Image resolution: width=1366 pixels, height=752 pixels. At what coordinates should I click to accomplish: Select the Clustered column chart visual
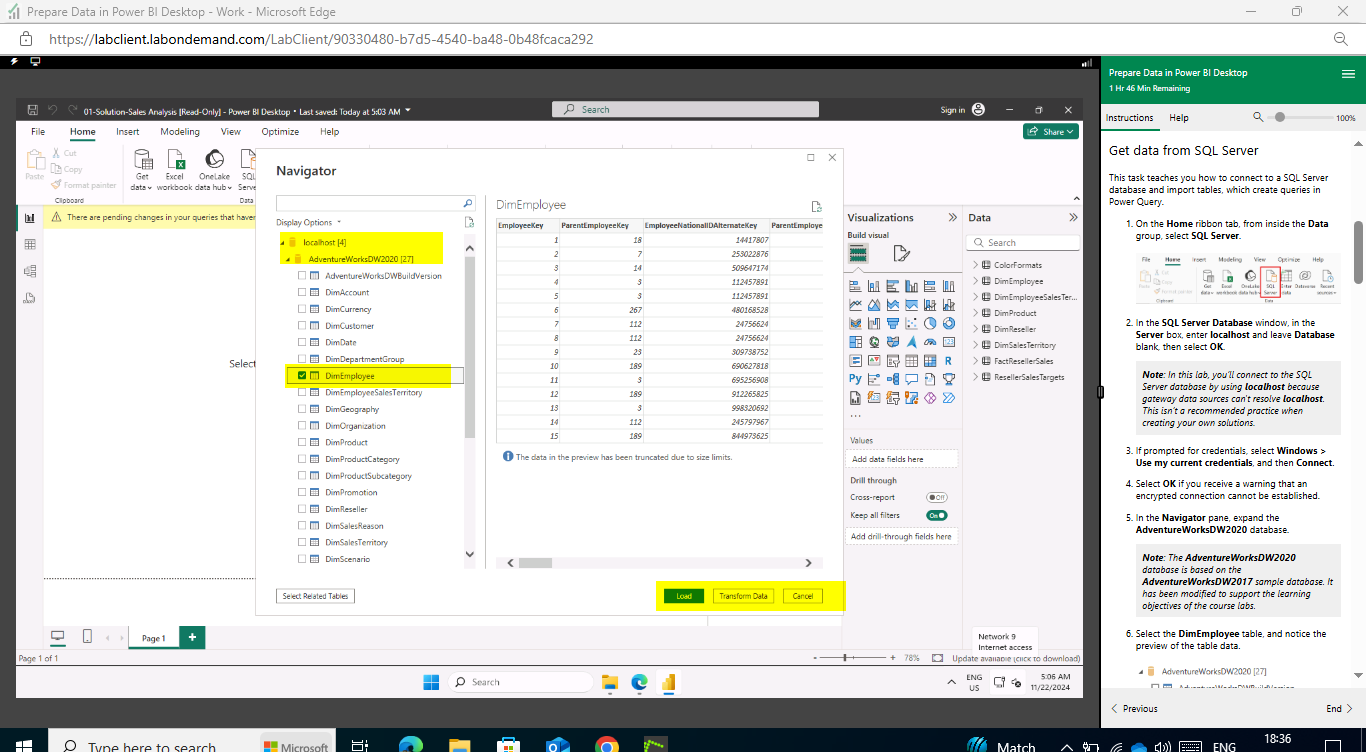point(911,286)
